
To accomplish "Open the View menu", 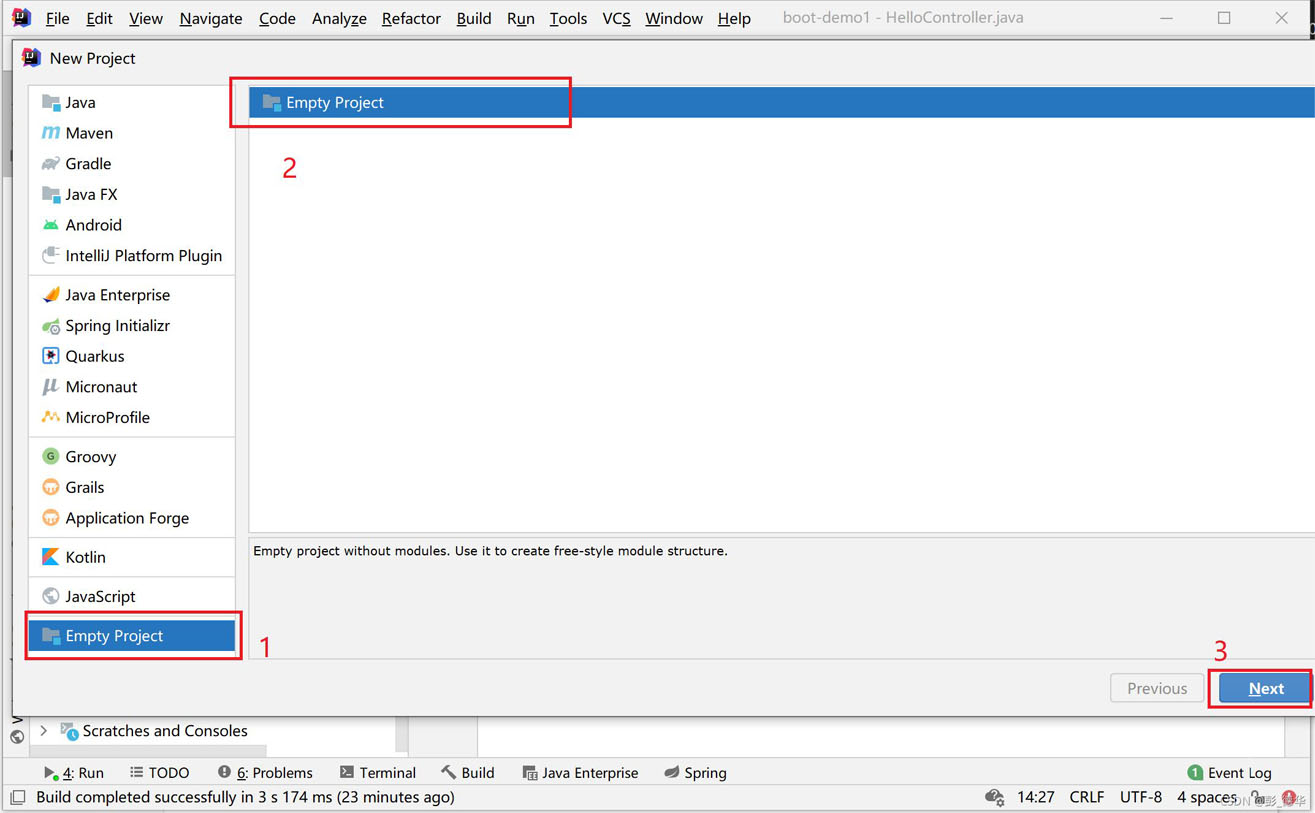I will click(145, 18).
